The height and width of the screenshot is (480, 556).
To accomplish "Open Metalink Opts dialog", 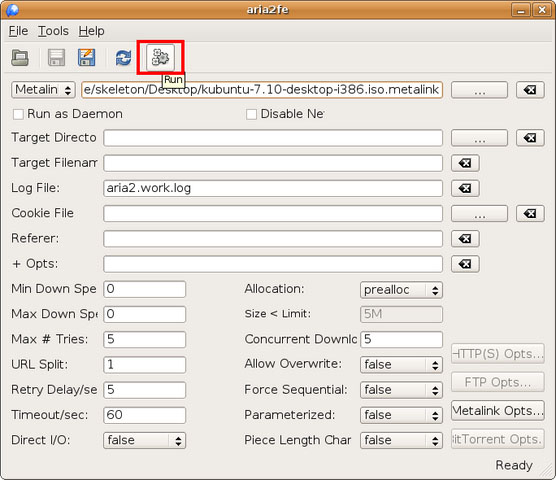I will pos(498,411).
